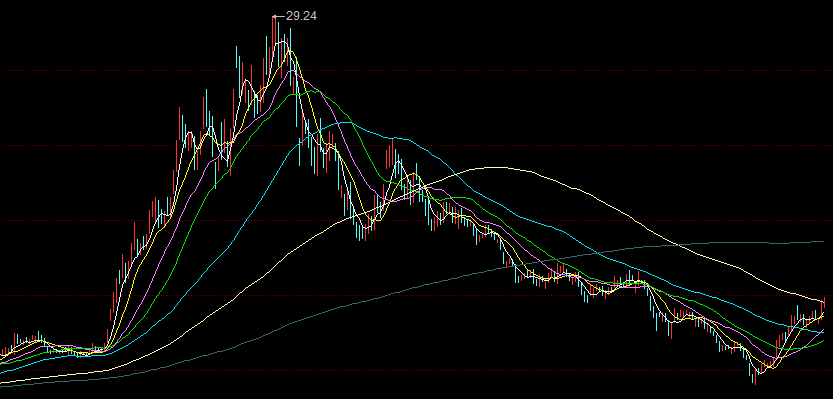This screenshot has width=833, height=399.
Task: Click the cyan line's peak after the price top
Action: click(x=345, y=123)
